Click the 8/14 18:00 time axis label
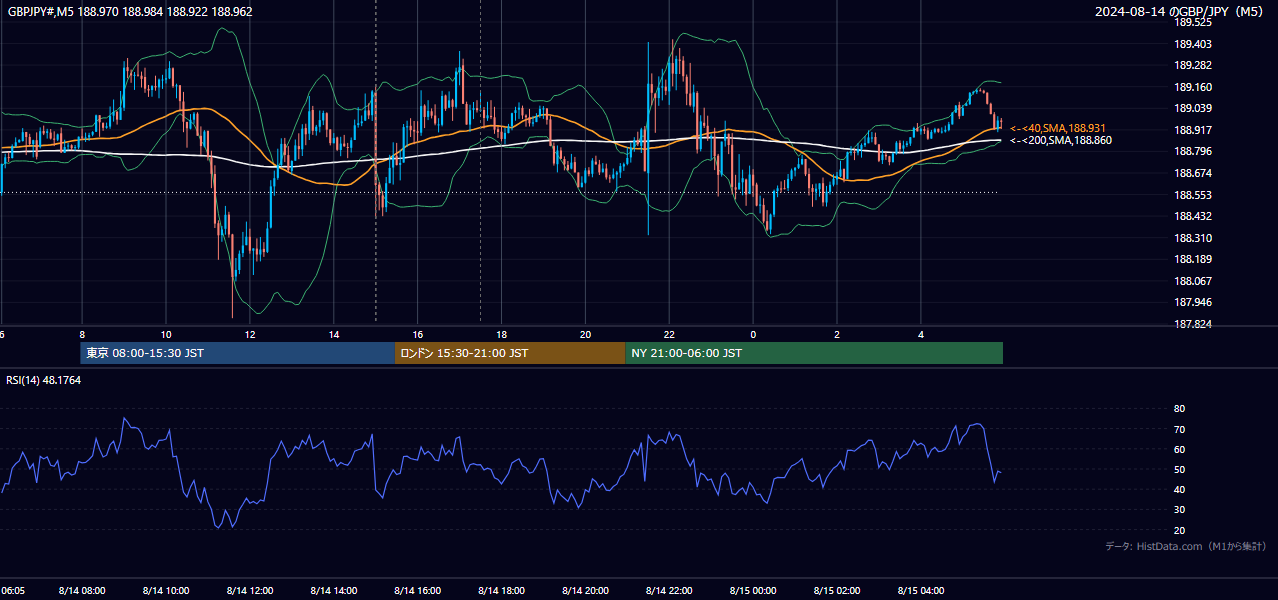 click(x=502, y=591)
